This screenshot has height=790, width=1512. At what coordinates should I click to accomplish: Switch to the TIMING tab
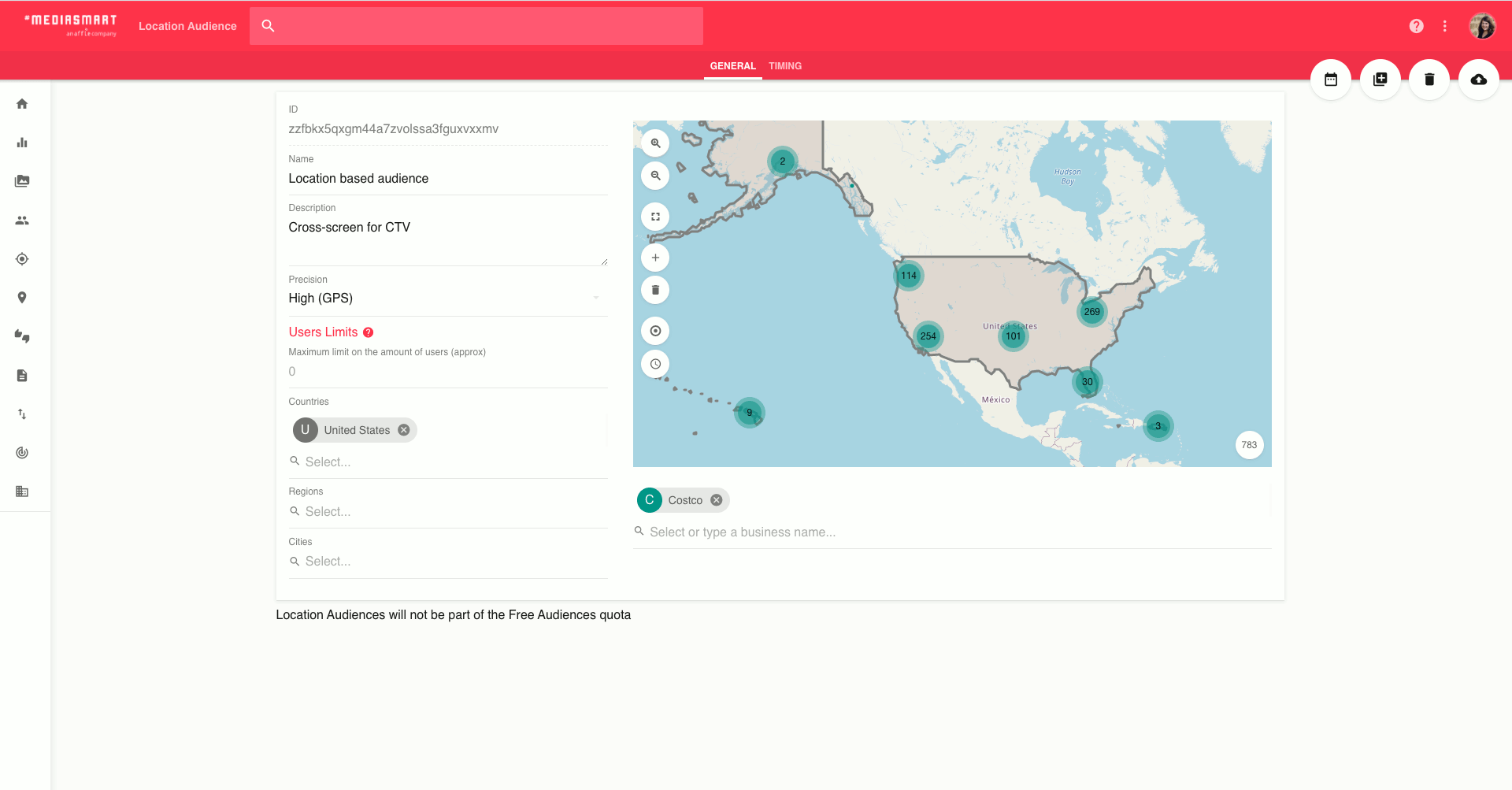click(785, 66)
